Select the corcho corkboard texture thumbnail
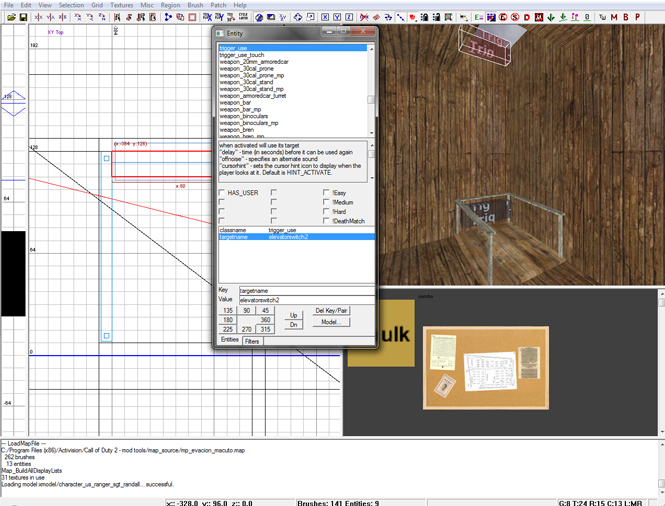This screenshot has width=665, height=506. 486,367
